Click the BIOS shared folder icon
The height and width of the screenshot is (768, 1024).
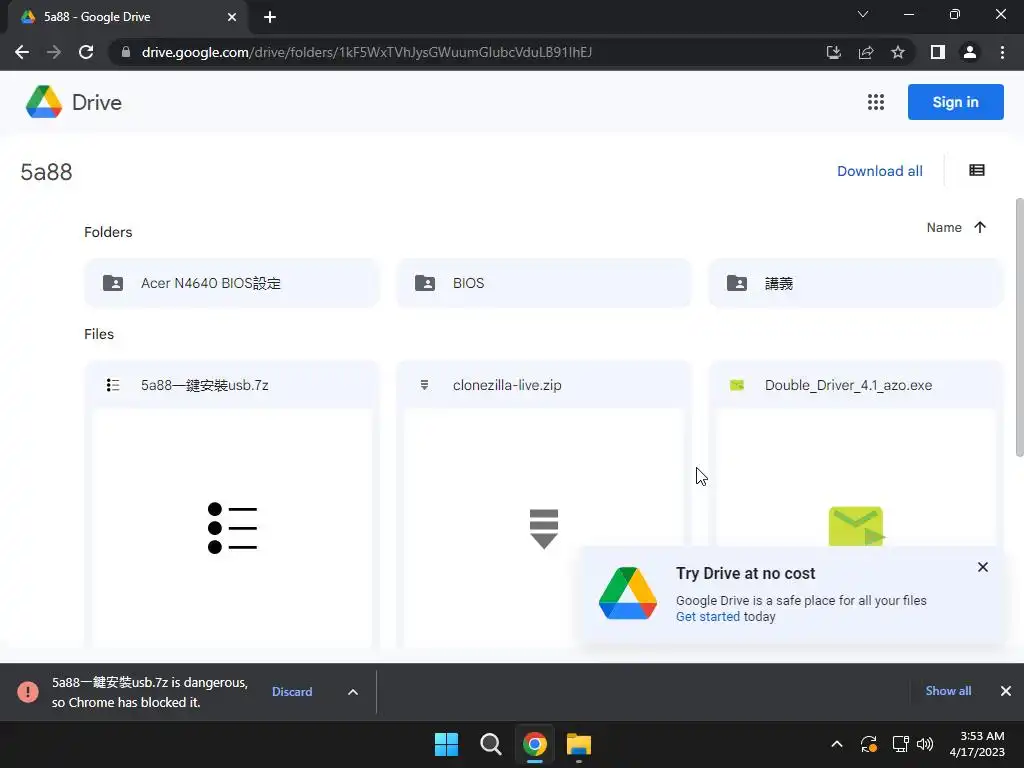425,283
